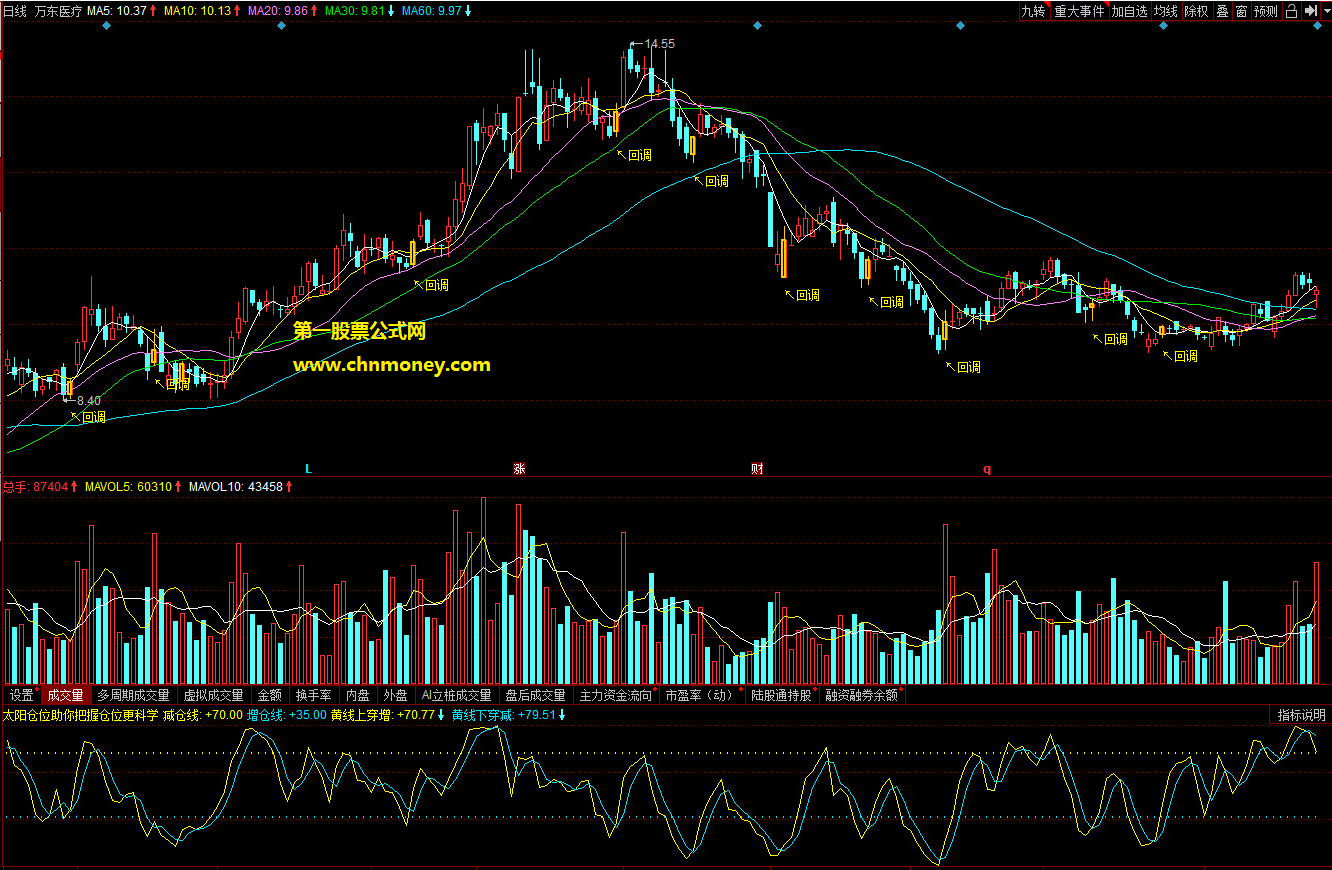Click the 减仓线: +70.00 value
1332x870 pixels.
(x=203, y=715)
